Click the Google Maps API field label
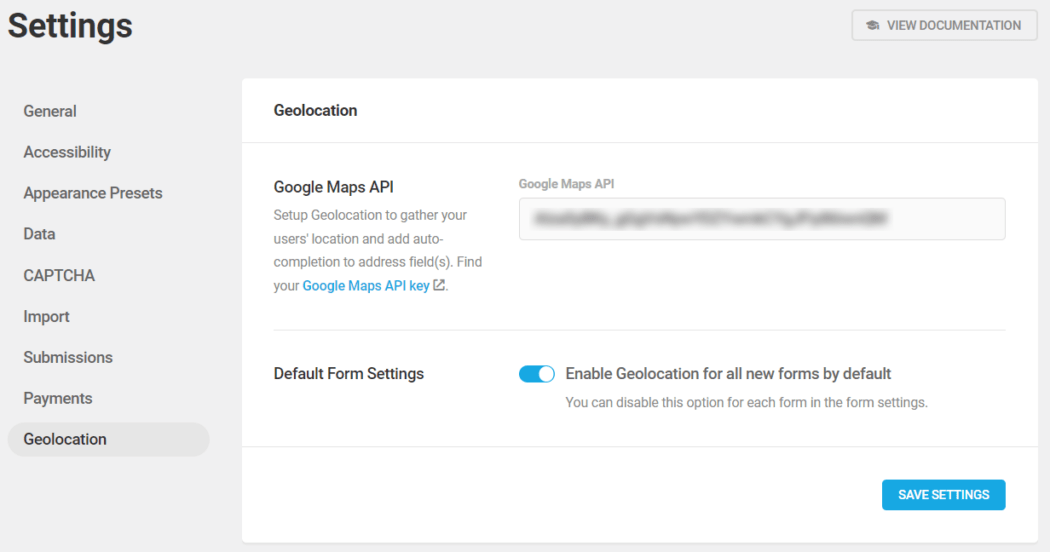The height and width of the screenshot is (552, 1050). (567, 184)
